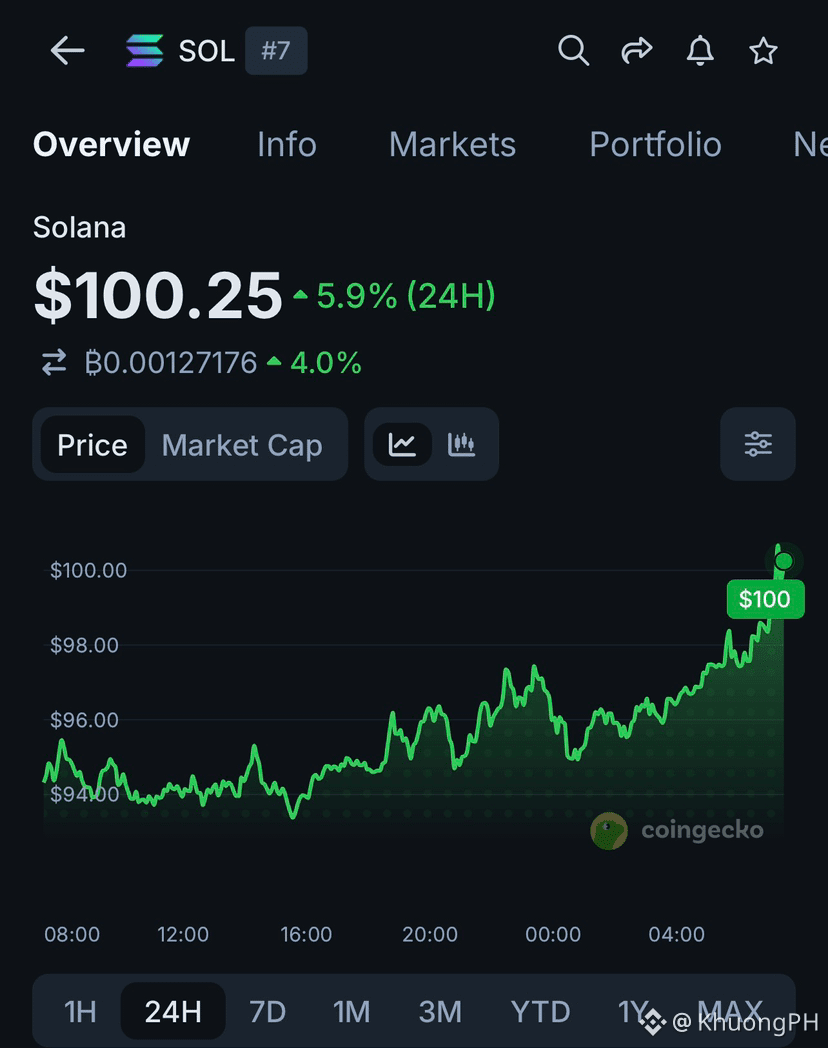Choose the 3M time range
828x1048 pixels.
[x=440, y=1011]
